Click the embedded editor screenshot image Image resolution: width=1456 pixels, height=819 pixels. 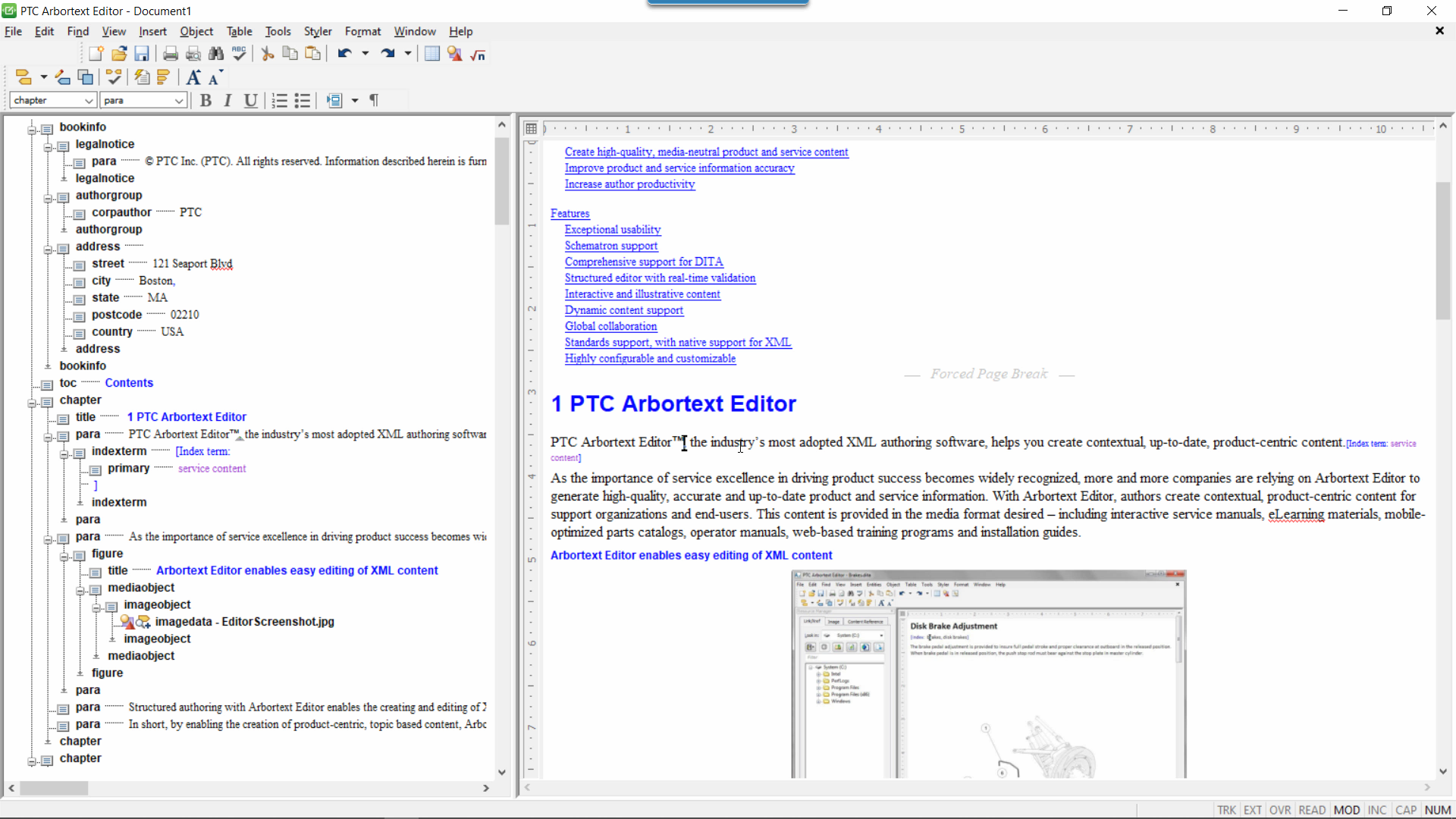(989, 674)
